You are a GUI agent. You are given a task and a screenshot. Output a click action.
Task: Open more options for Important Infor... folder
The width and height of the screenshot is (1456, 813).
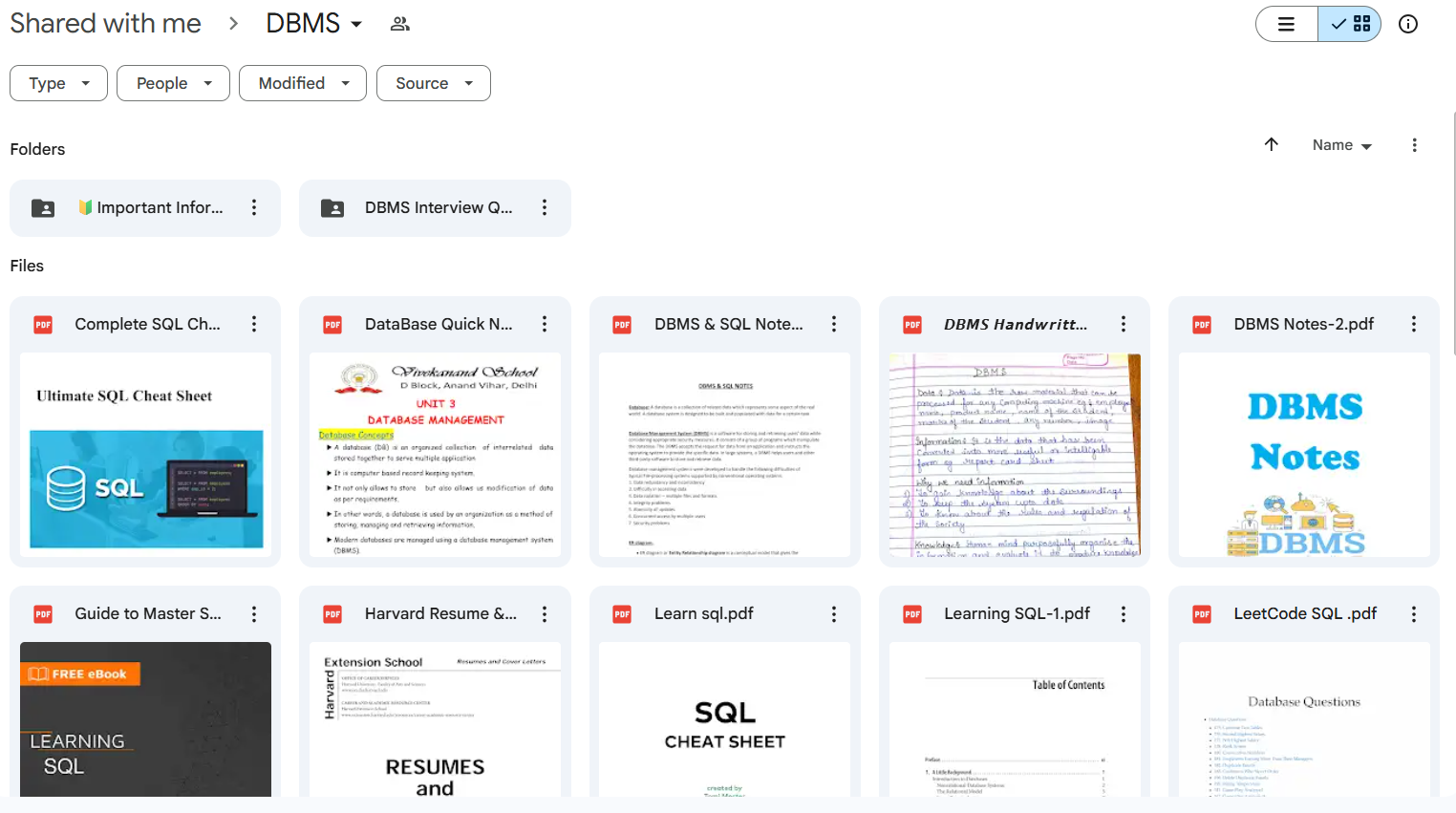point(254,207)
